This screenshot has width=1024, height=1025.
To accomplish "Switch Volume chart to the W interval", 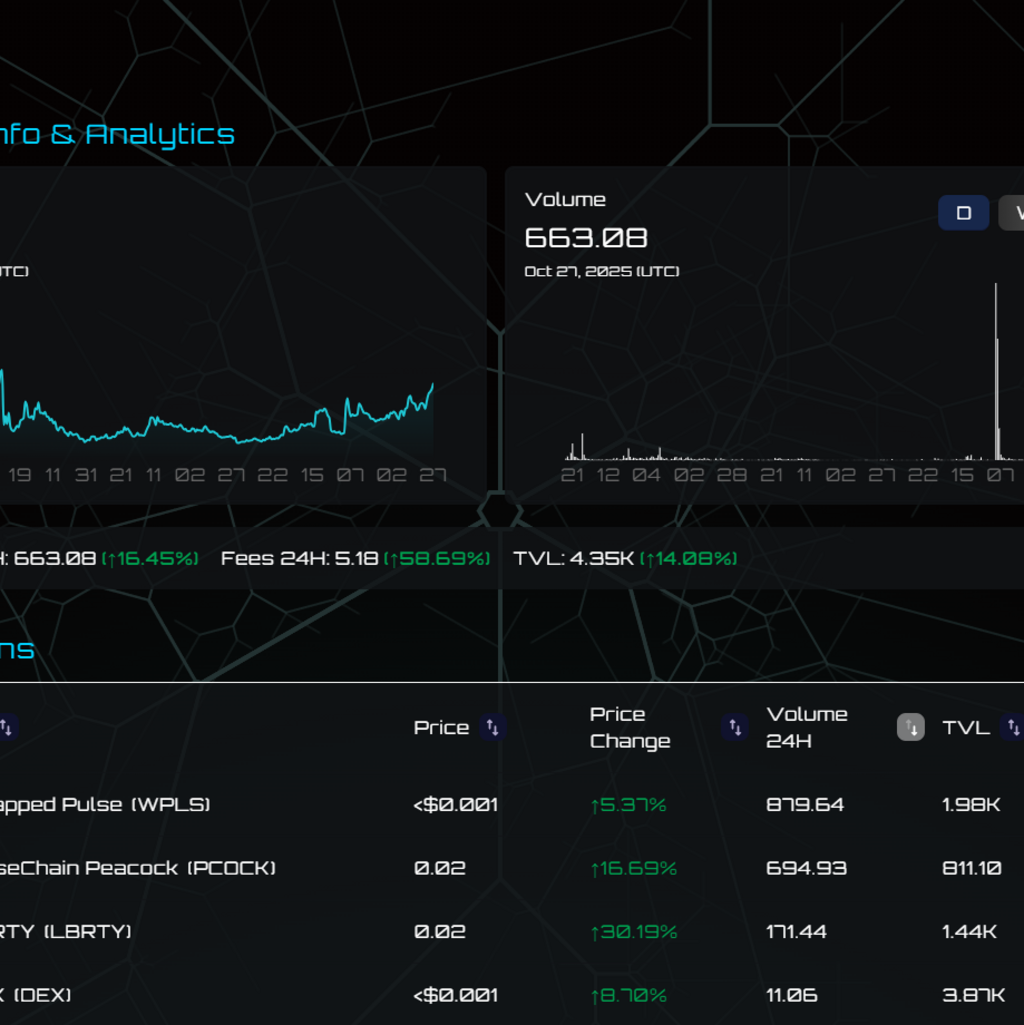I will coord(1014,213).
